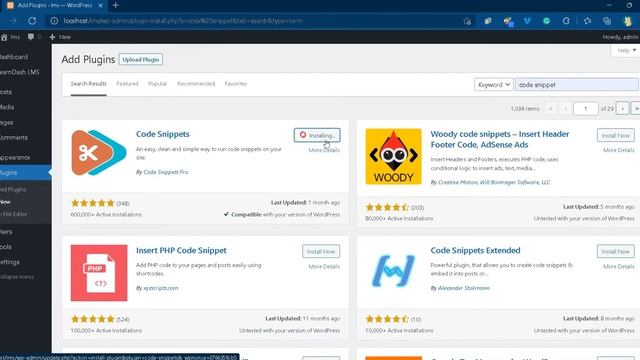
Task: Open Woody code snippets title link
Action: (500, 139)
